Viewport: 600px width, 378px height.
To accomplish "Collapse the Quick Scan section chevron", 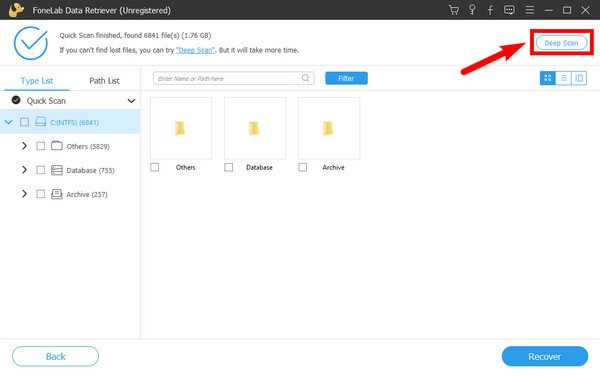I will click(x=131, y=101).
